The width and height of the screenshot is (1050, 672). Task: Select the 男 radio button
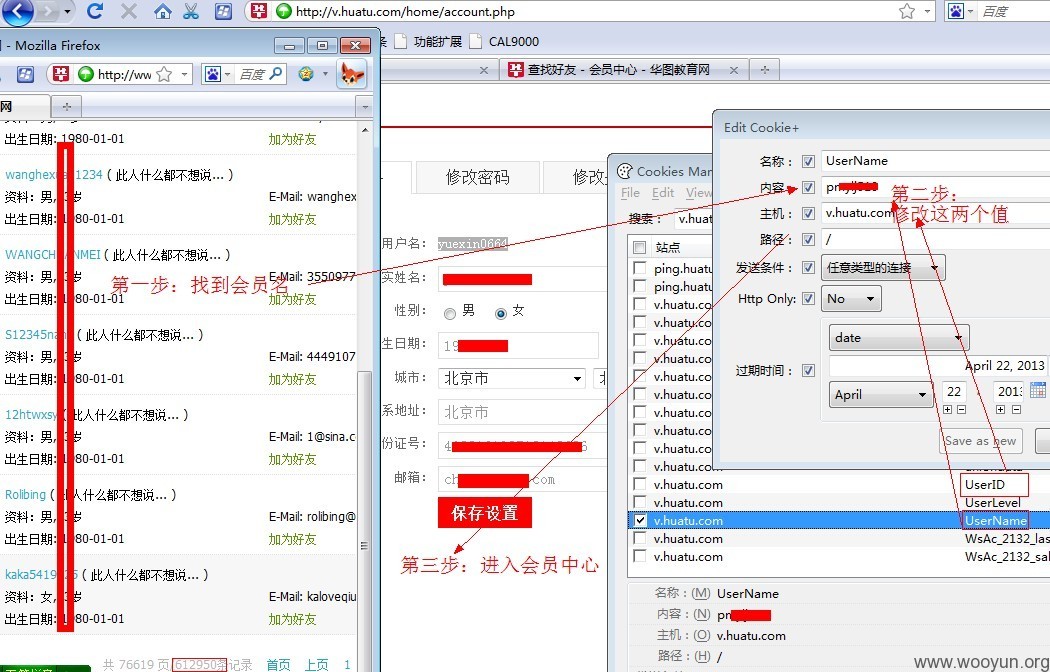click(450, 313)
